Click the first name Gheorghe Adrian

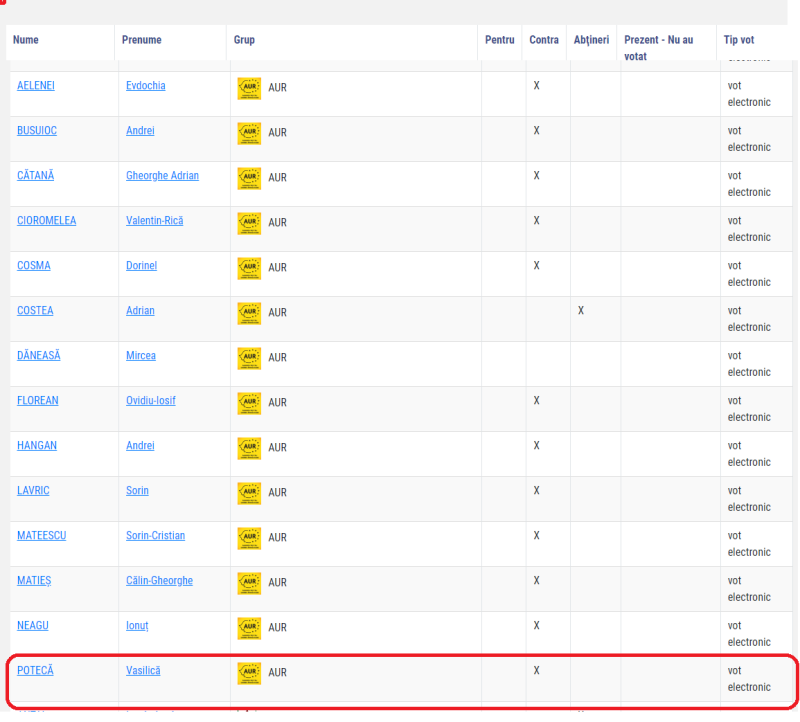click(x=162, y=176)
